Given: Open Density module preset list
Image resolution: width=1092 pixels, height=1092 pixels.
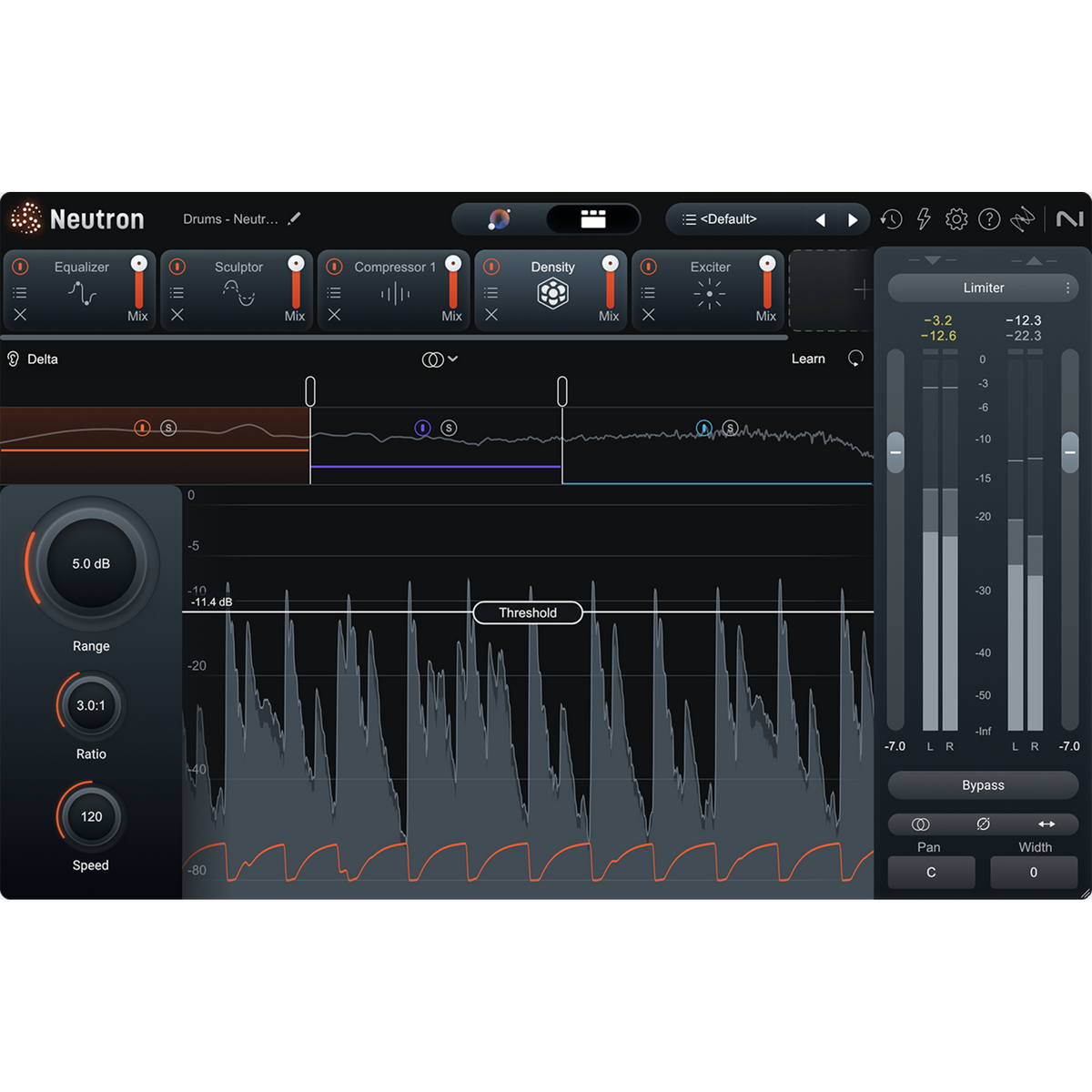Looking at the screenshot, I should point(491,293).
